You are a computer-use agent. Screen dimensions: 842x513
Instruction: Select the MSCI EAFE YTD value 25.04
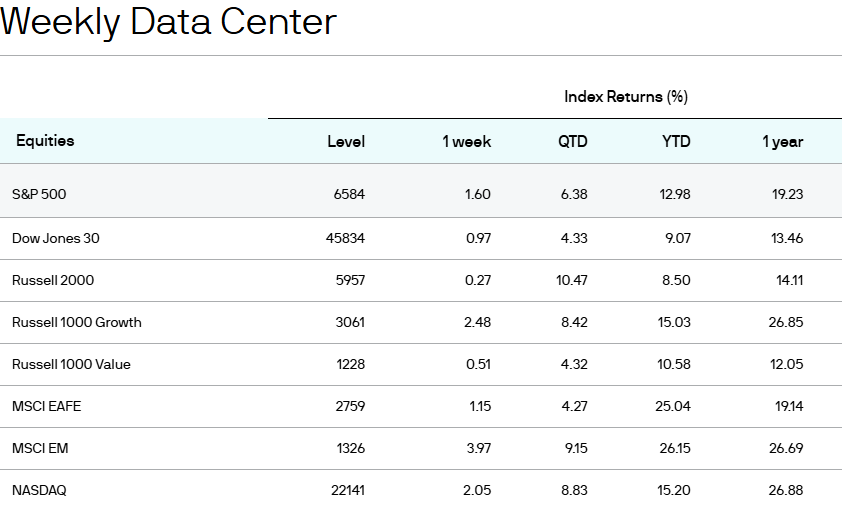[673, 406]
